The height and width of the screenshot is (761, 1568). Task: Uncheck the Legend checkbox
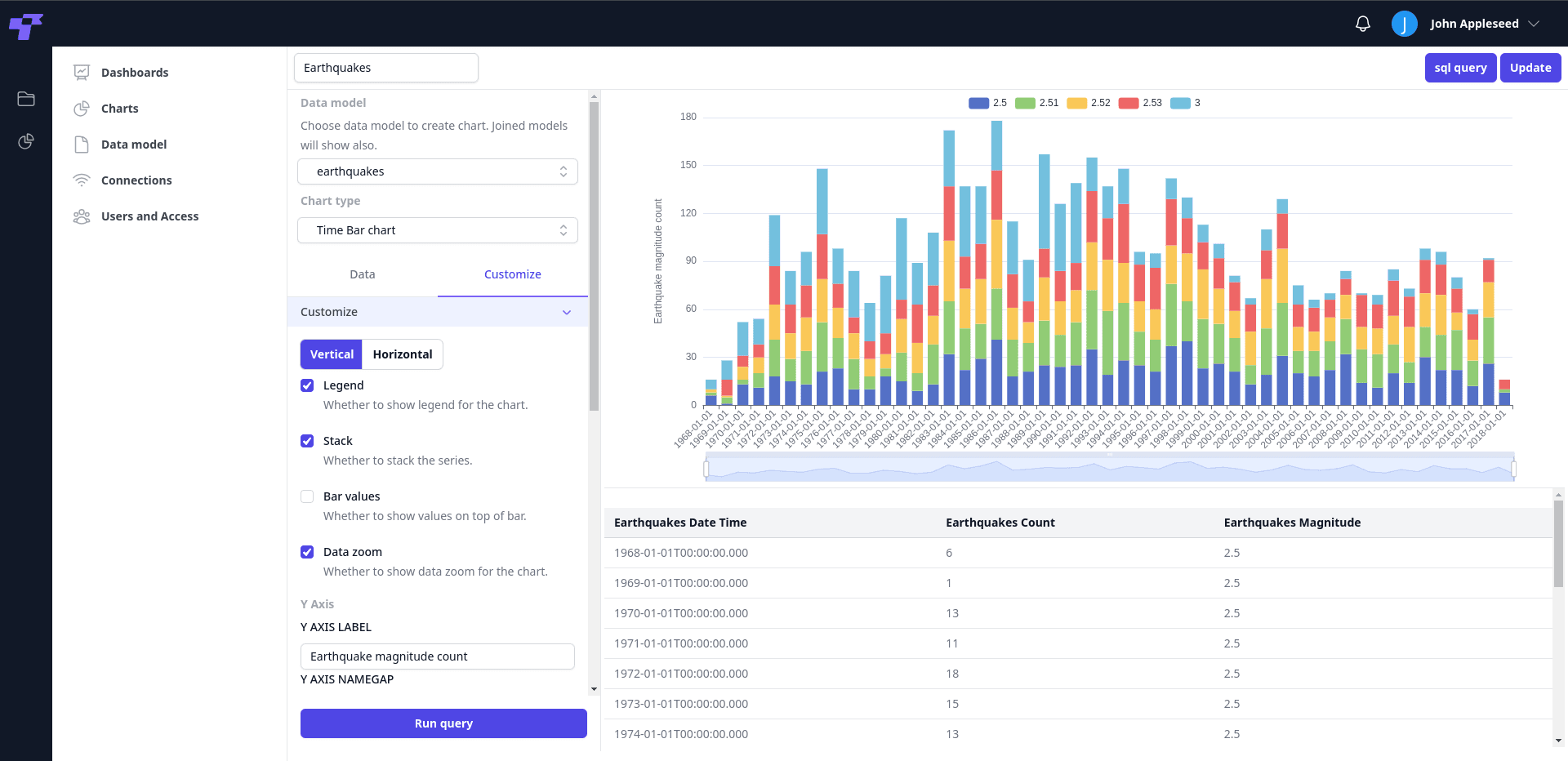pyautogui.click(x=307, y=385)
